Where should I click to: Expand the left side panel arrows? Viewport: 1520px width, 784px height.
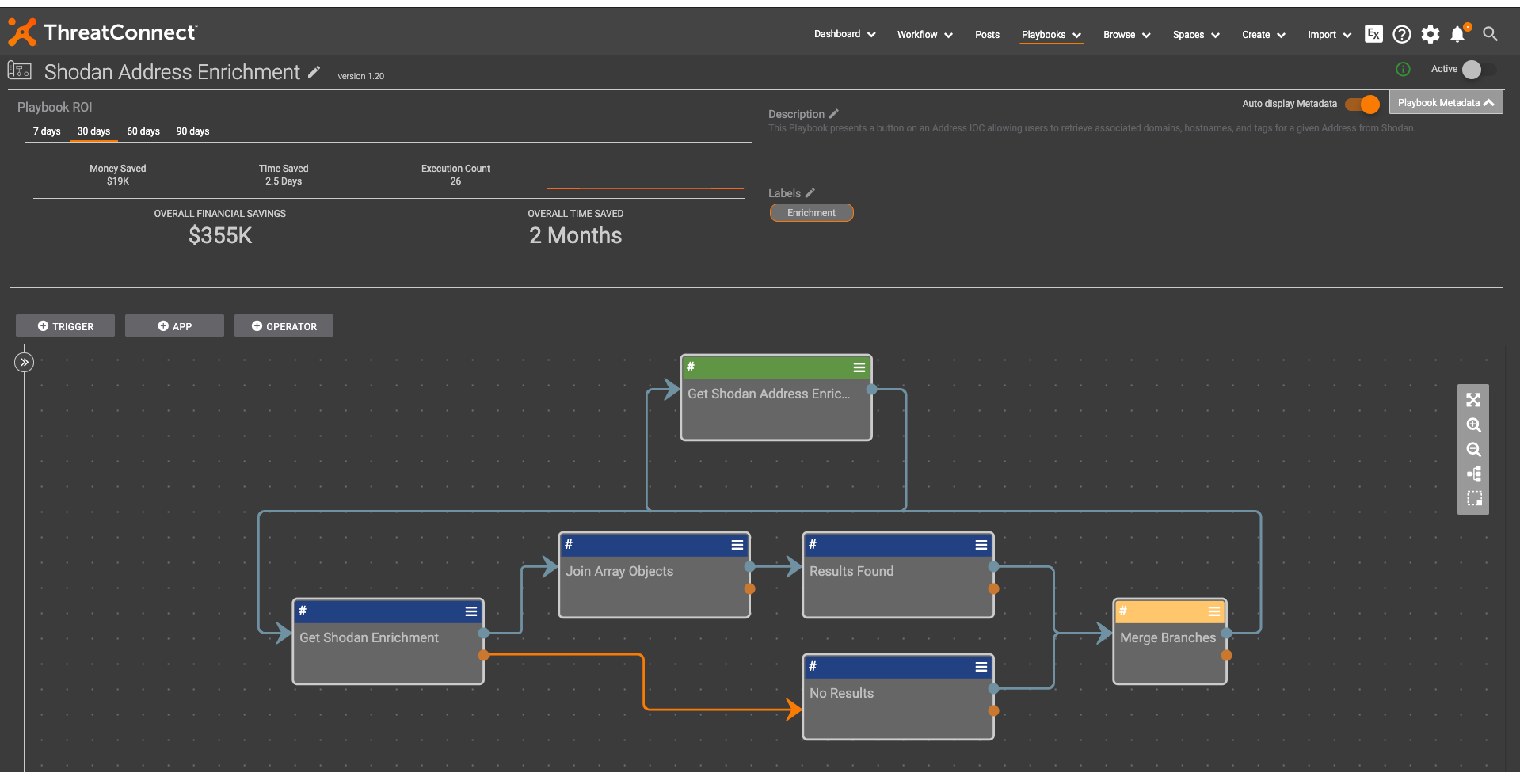point(25,362)
